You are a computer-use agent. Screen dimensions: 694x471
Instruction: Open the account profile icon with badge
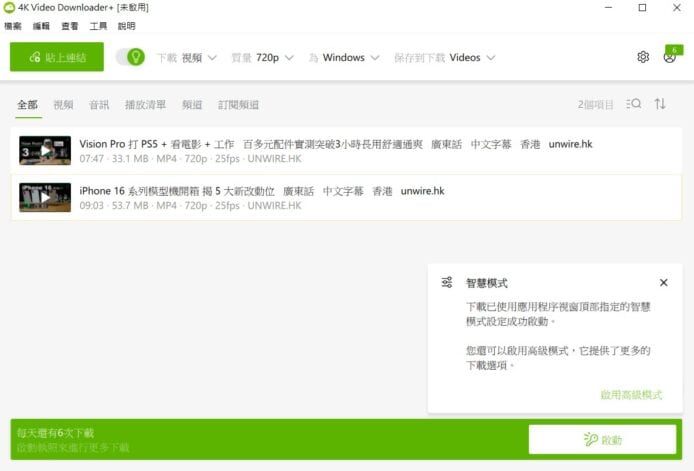(x=671, y=56)
